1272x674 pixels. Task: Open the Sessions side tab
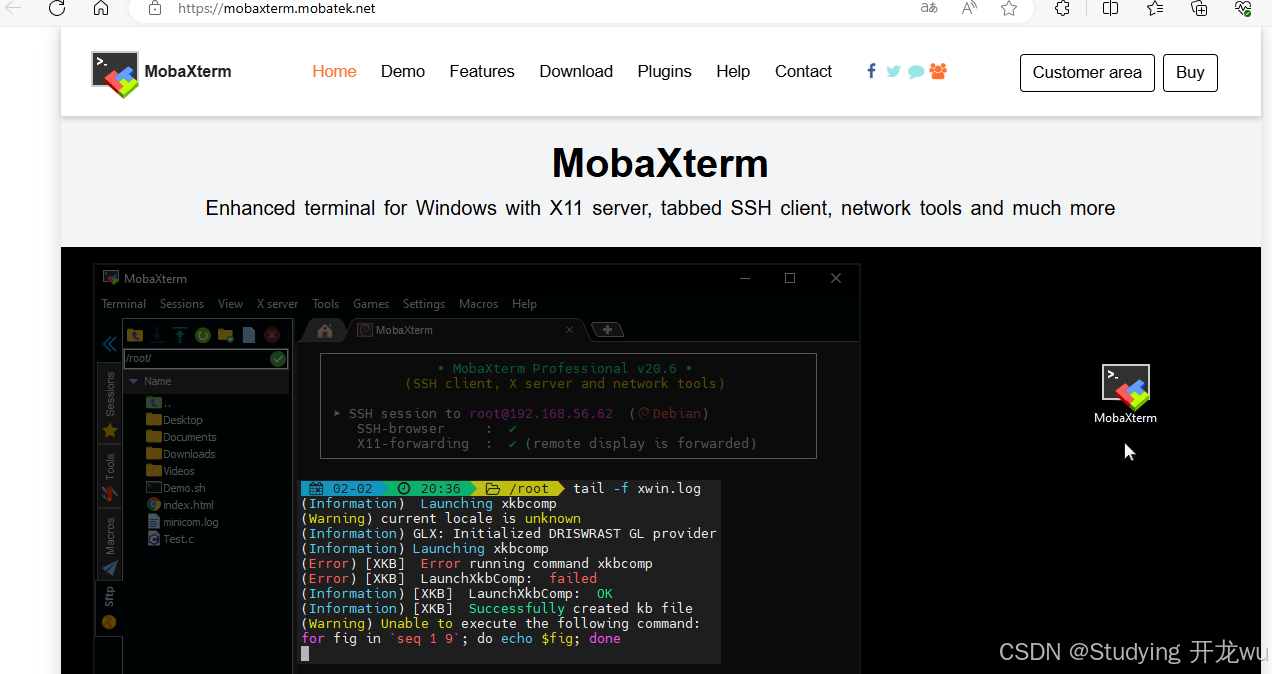pyautogui.click(x=110, y=404)
